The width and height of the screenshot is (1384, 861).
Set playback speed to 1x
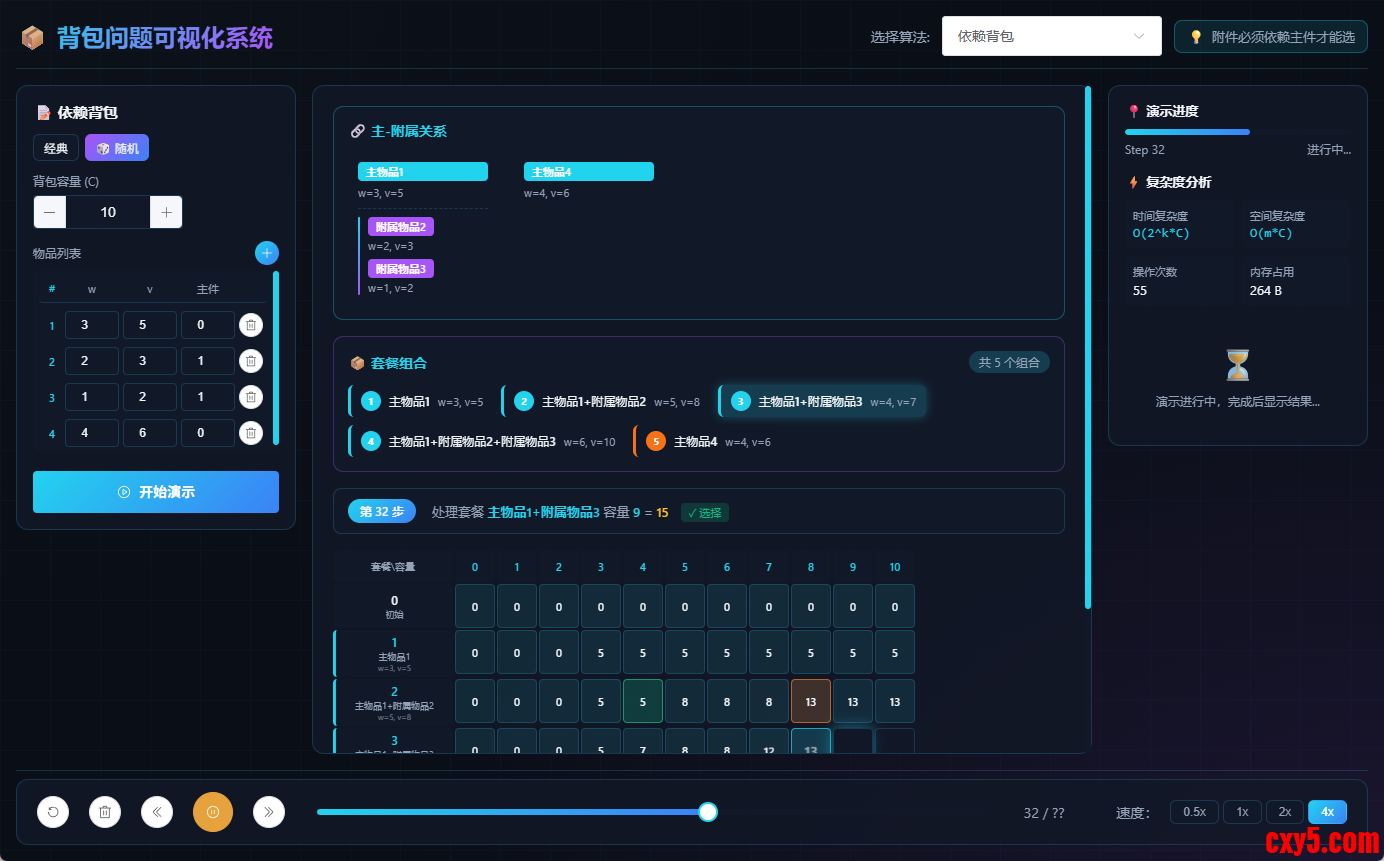click(1242, 812)
